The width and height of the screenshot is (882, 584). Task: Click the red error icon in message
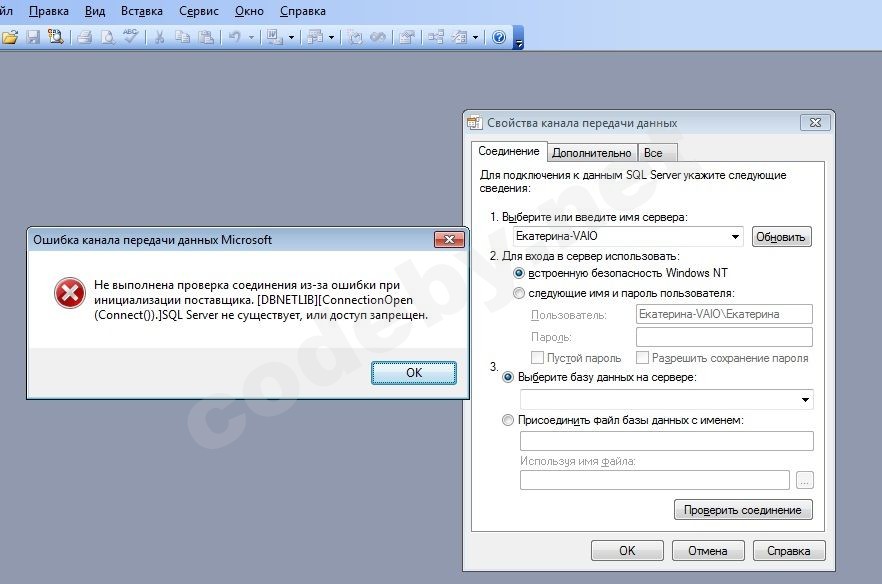click(70, 293)
